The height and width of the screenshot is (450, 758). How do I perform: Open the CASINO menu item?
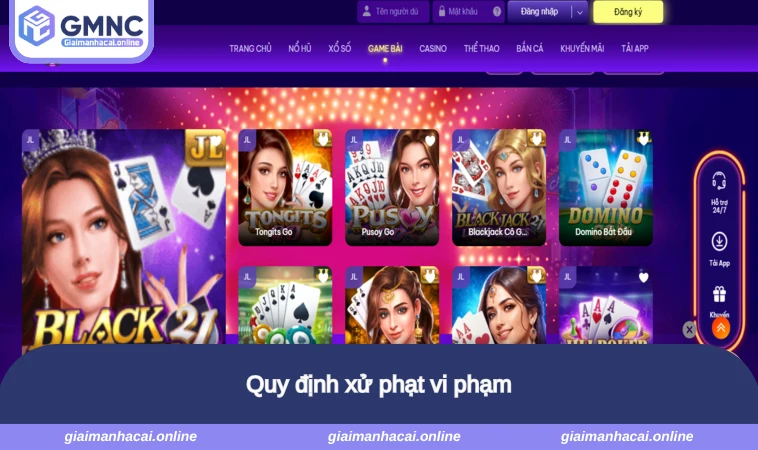[433, 48]
